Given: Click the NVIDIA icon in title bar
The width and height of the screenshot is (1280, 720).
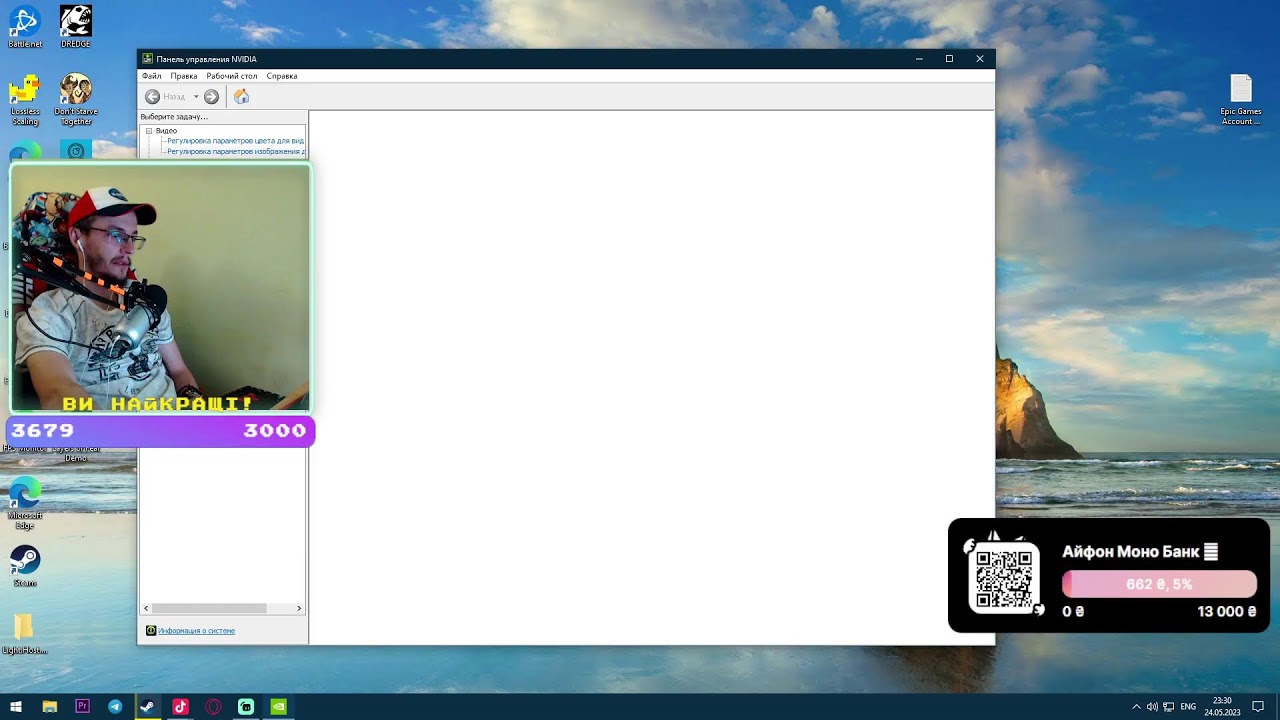Looking at the screenshot, I should (147, 59).
